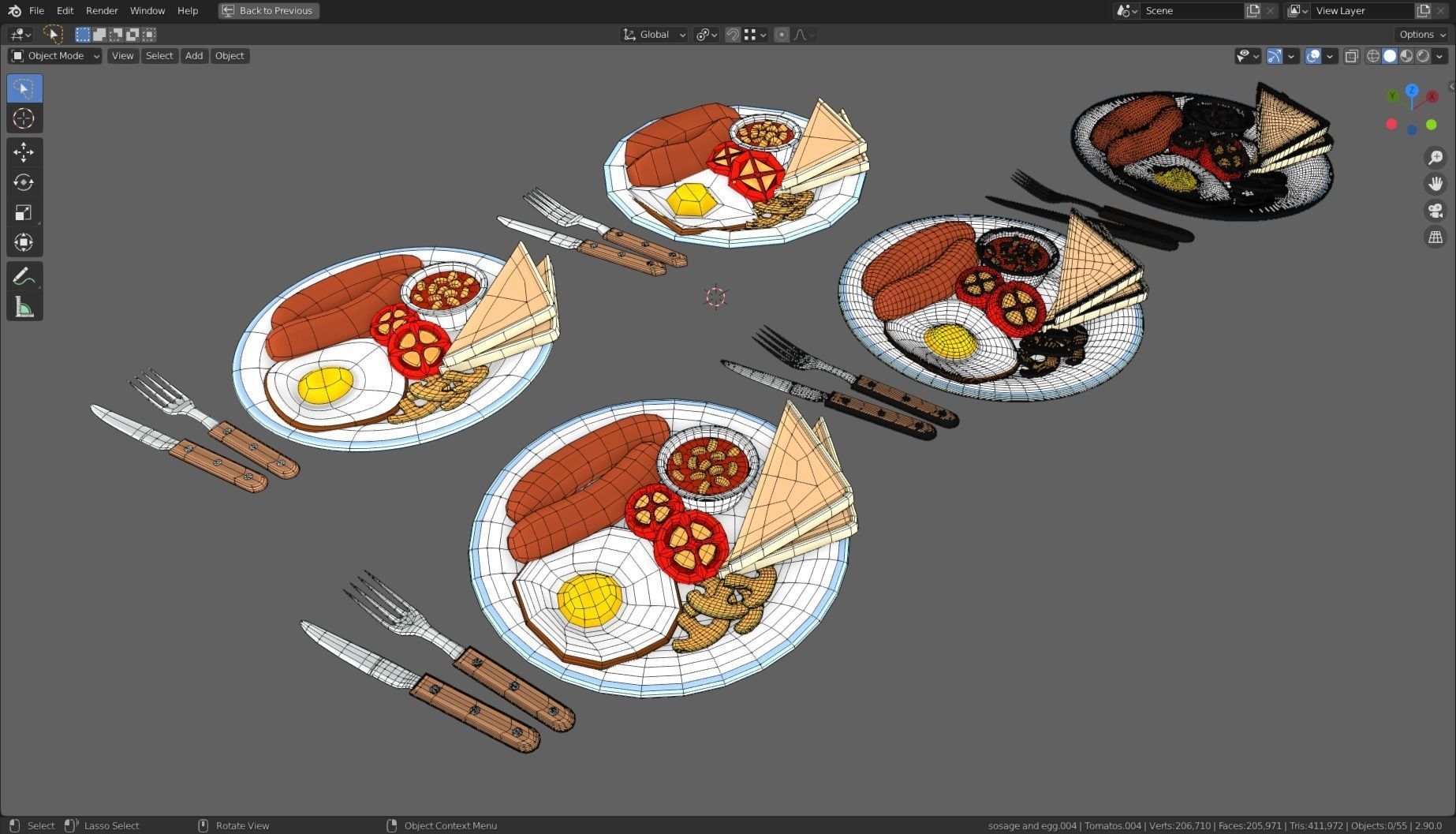Open selectability and visibility dropdown
The width and height of the screenshot is (1456, 834).
pos(1248,56)
